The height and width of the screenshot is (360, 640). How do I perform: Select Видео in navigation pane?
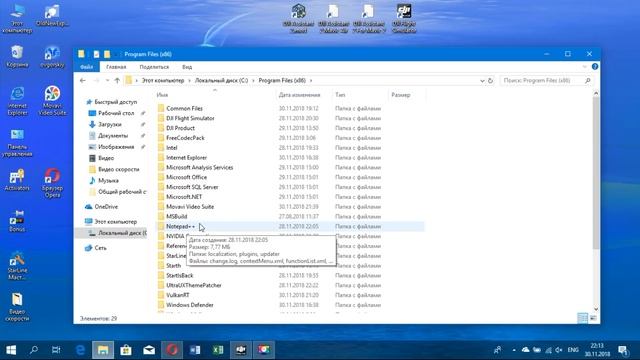106,158
